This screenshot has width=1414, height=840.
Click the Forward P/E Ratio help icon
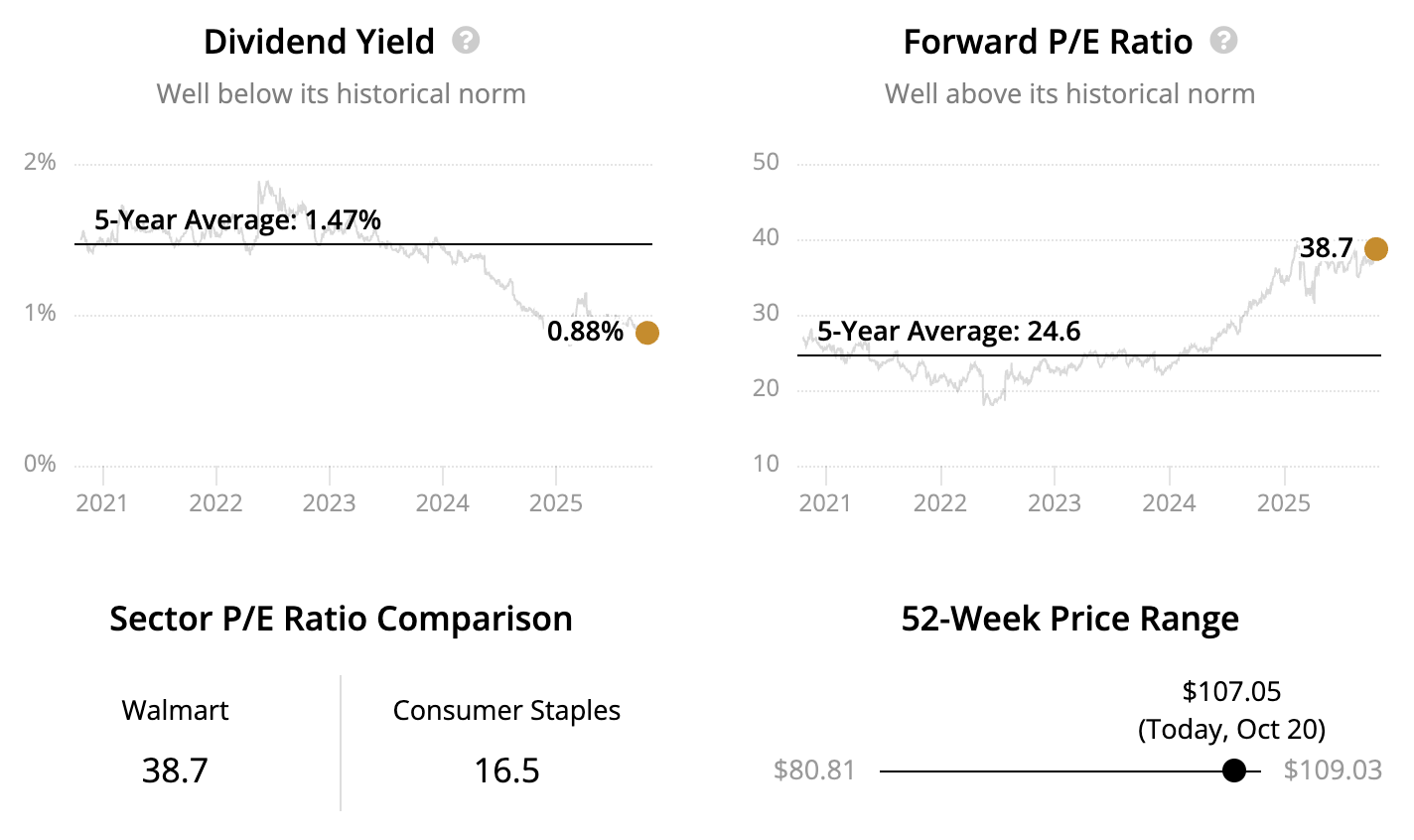click(x=1224, y=41)
